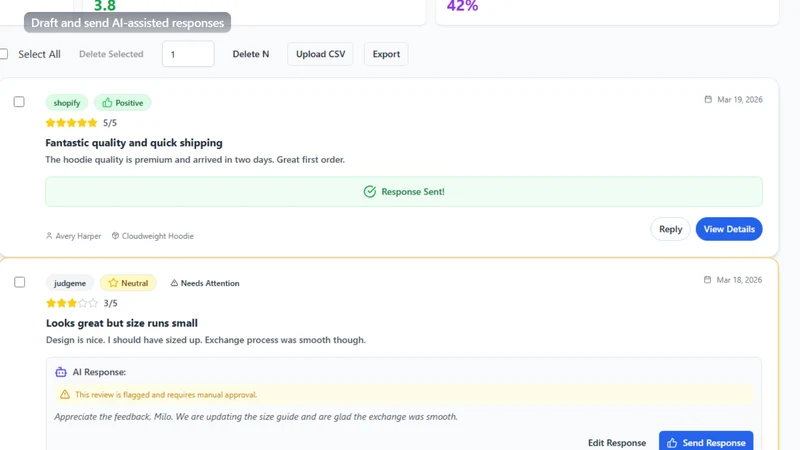Click the judgeme source tag
800x450 pixels.
(70, 283)
